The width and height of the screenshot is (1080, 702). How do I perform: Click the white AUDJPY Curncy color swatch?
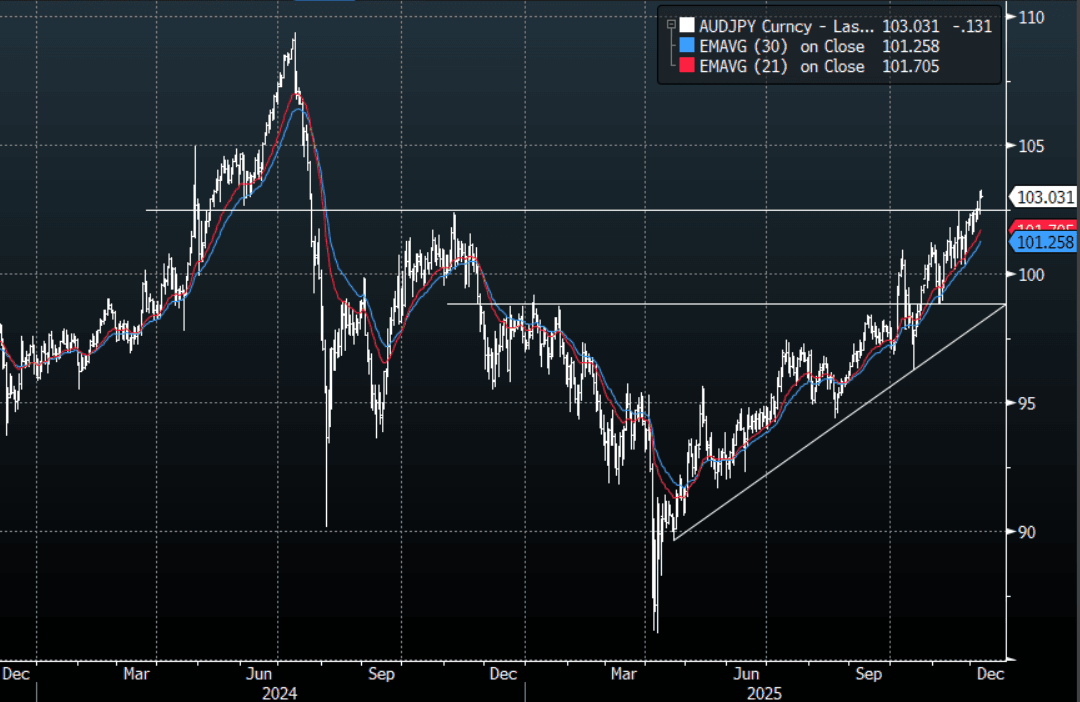(x=685, y=27)
